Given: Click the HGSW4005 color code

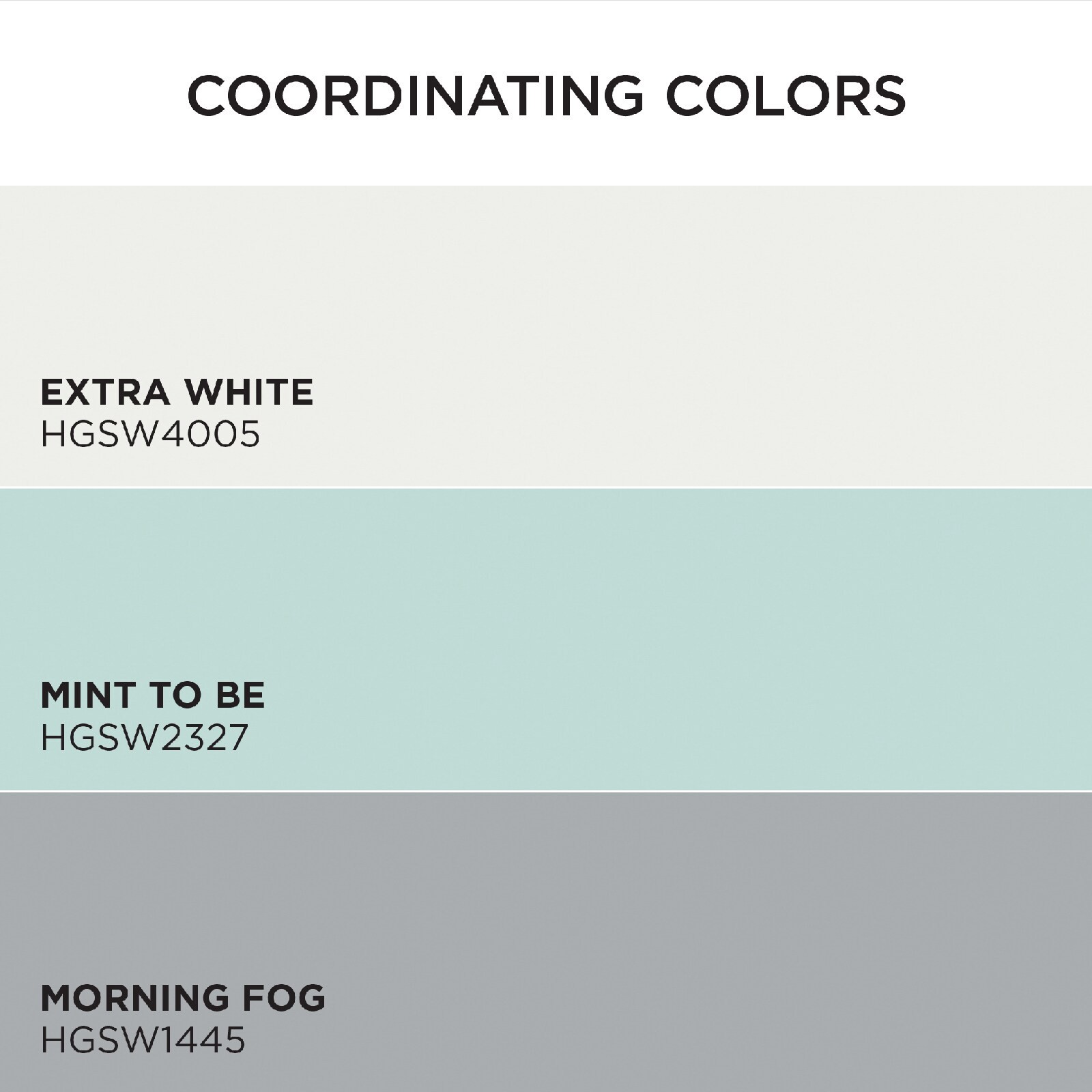Looking at the screenshot, I should pos(150,434).
